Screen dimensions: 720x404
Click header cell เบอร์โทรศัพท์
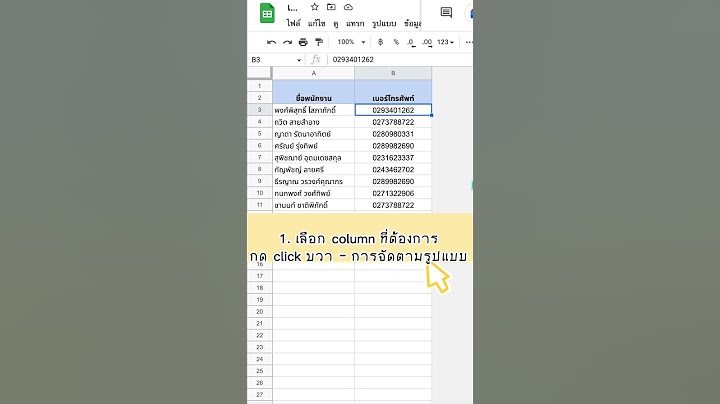(393, 98)
